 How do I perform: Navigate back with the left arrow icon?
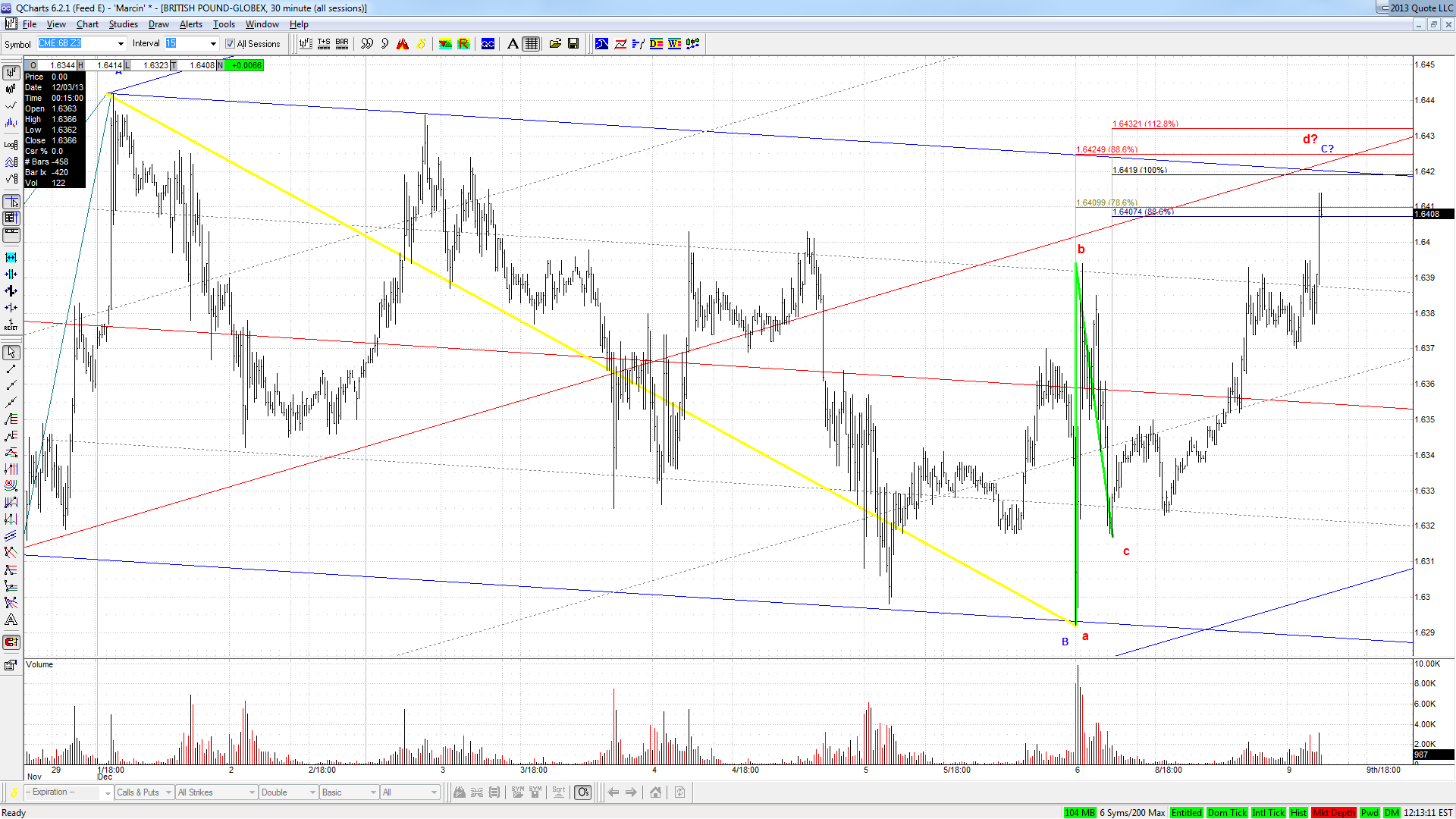(613, 792)
